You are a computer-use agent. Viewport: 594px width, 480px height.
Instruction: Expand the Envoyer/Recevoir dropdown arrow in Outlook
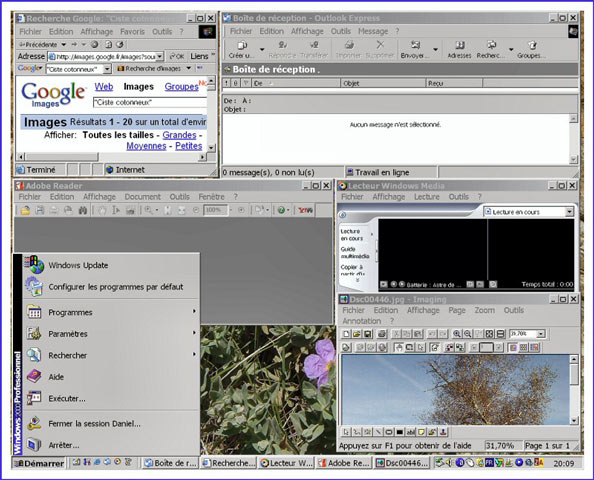coord(436,50)
